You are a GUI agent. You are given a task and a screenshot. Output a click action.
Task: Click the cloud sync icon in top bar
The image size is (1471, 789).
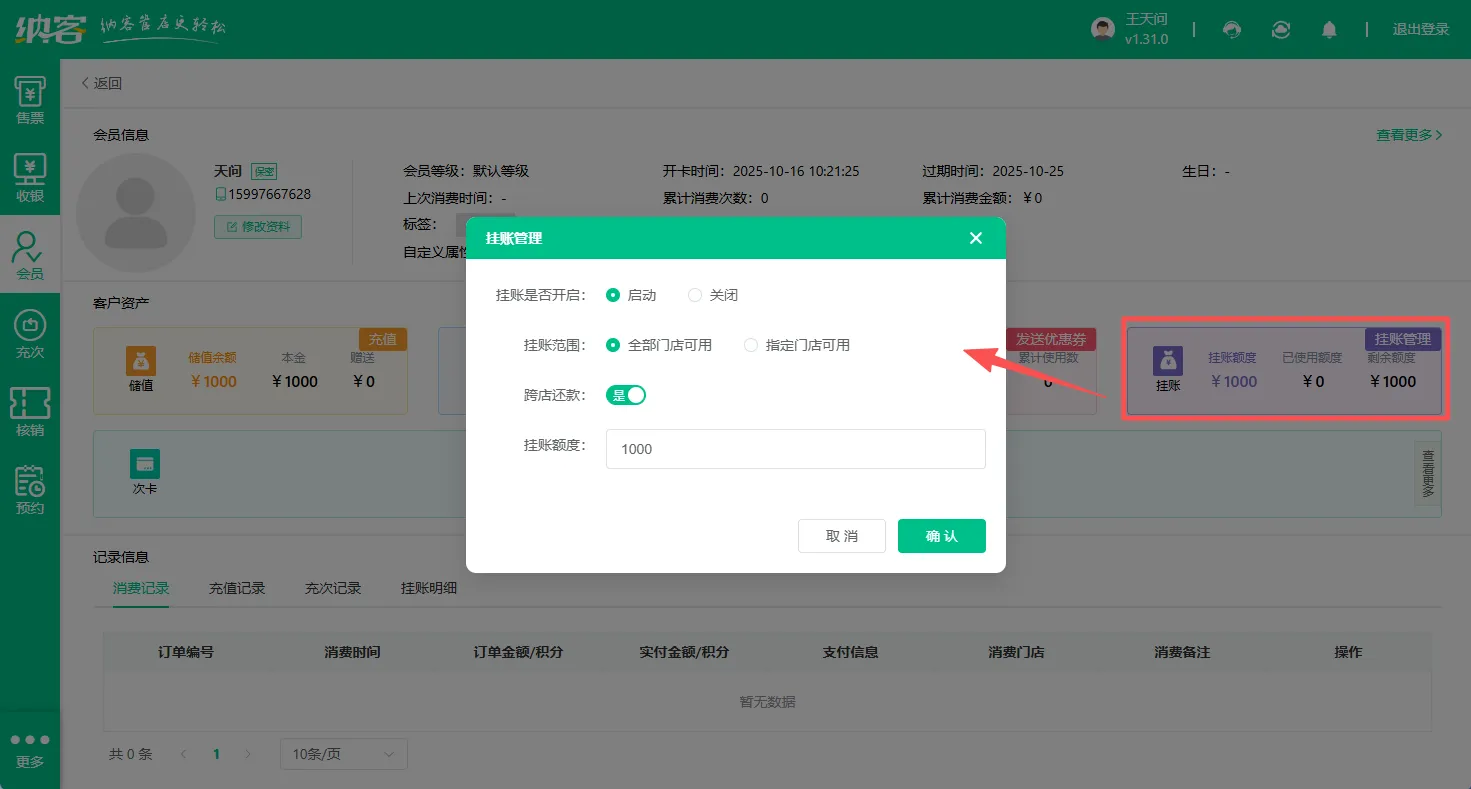1281,29
